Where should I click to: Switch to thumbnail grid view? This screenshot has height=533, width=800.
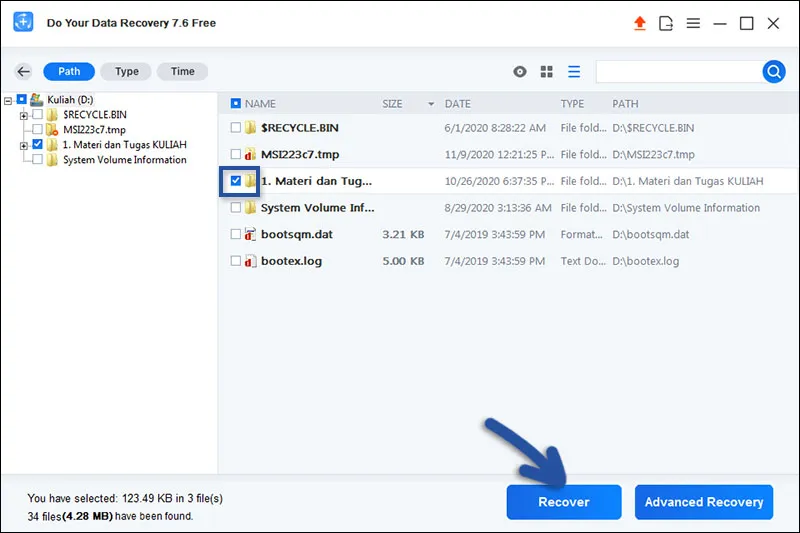coord(546,71)
